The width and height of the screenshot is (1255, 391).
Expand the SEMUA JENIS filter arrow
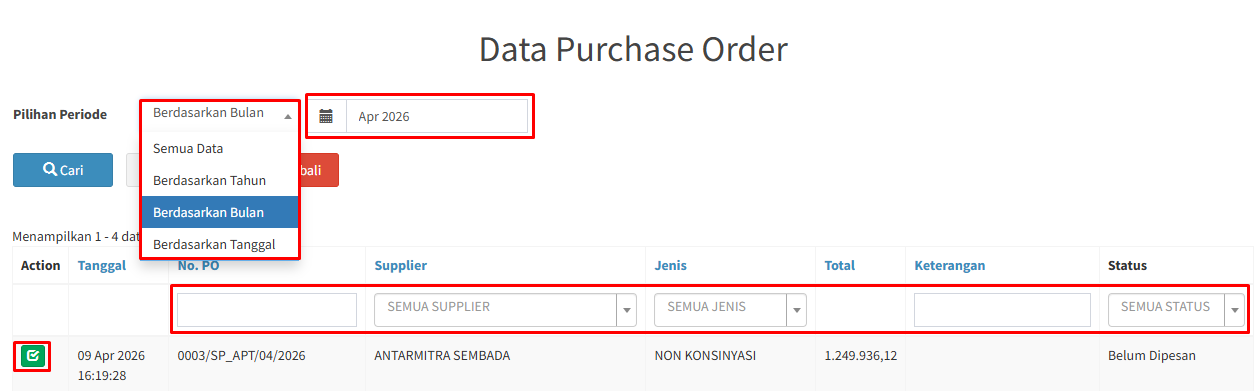click(x=797, y=310)
